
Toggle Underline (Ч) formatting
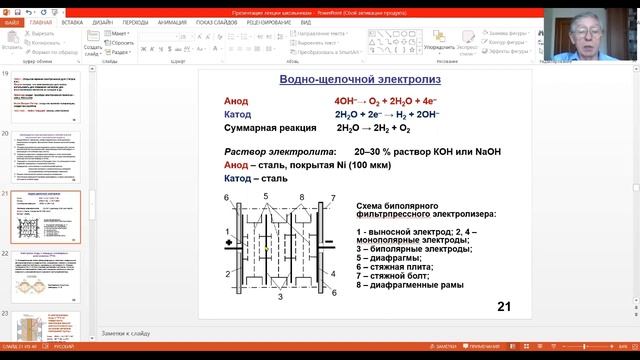point(161,49)
